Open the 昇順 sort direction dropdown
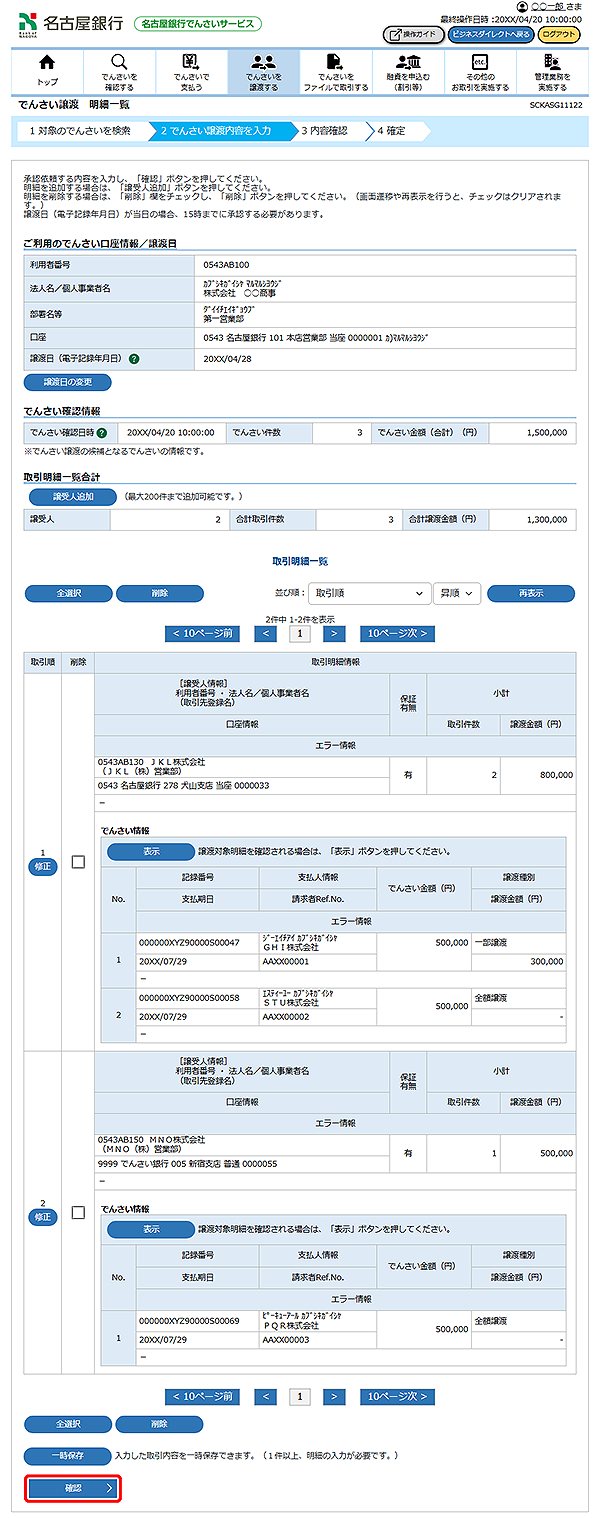This screenshot has height=1518, width=600. click(457, 593)
